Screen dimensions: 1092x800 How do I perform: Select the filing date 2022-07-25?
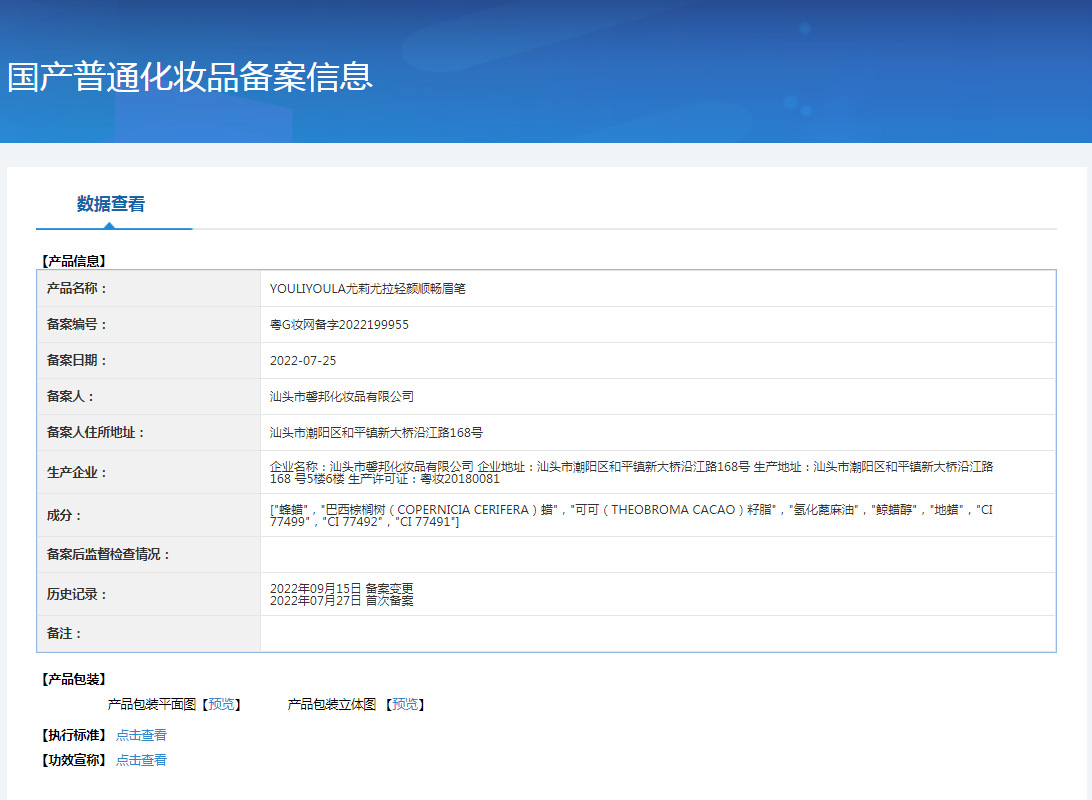303,361
